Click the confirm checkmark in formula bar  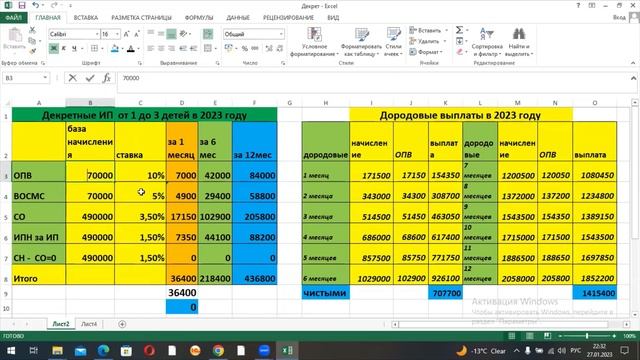point(90,78)
